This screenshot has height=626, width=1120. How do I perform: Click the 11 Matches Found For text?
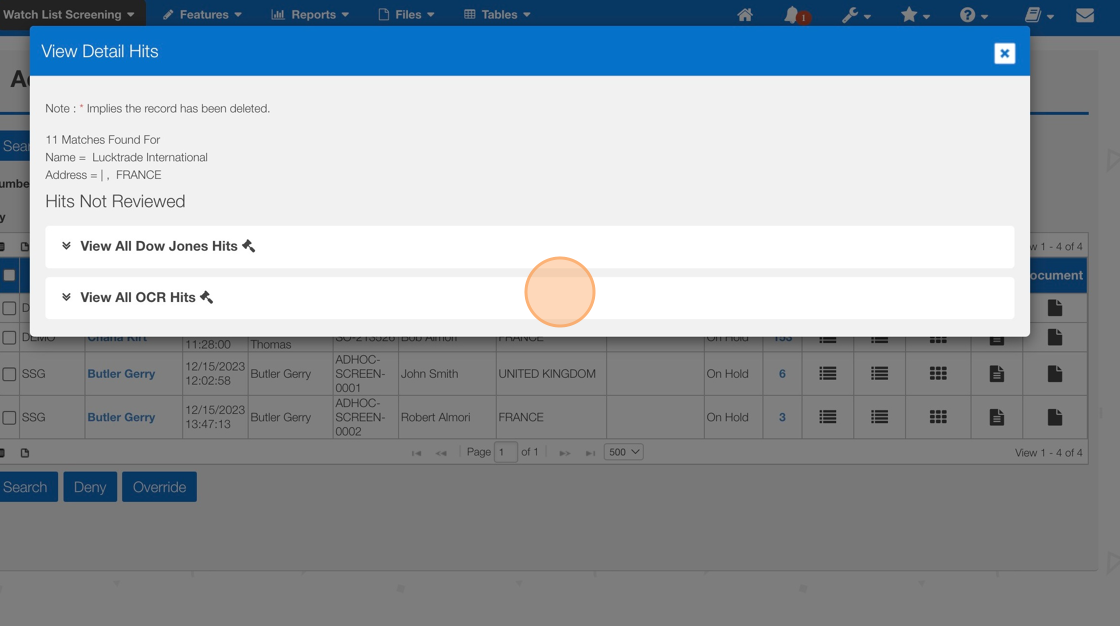tap(103, 139)
